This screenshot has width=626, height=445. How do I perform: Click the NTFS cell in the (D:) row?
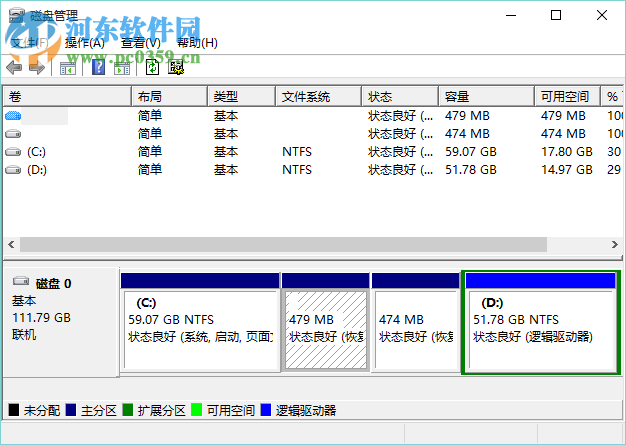pyautogui.click(x=297, y=170)
